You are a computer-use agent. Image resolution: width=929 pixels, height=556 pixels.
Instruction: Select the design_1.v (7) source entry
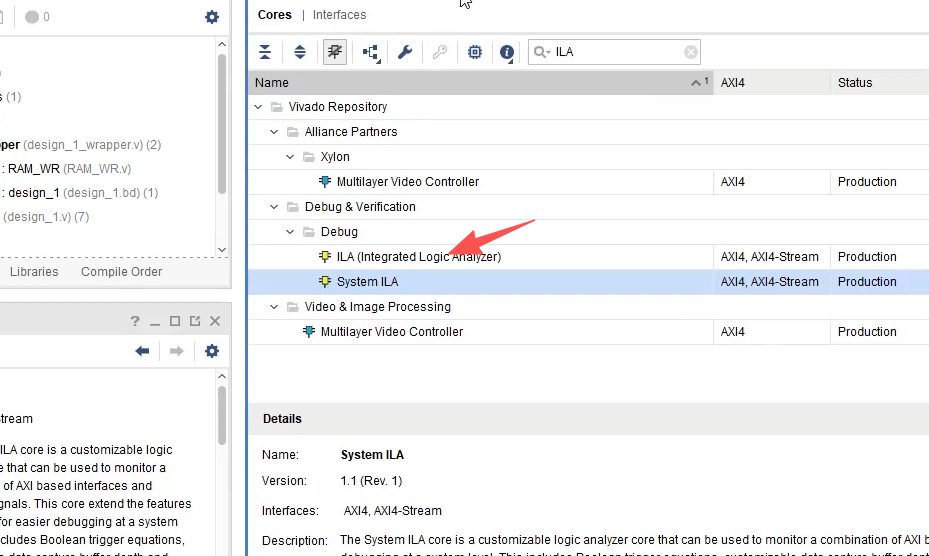tap(46, 217)
